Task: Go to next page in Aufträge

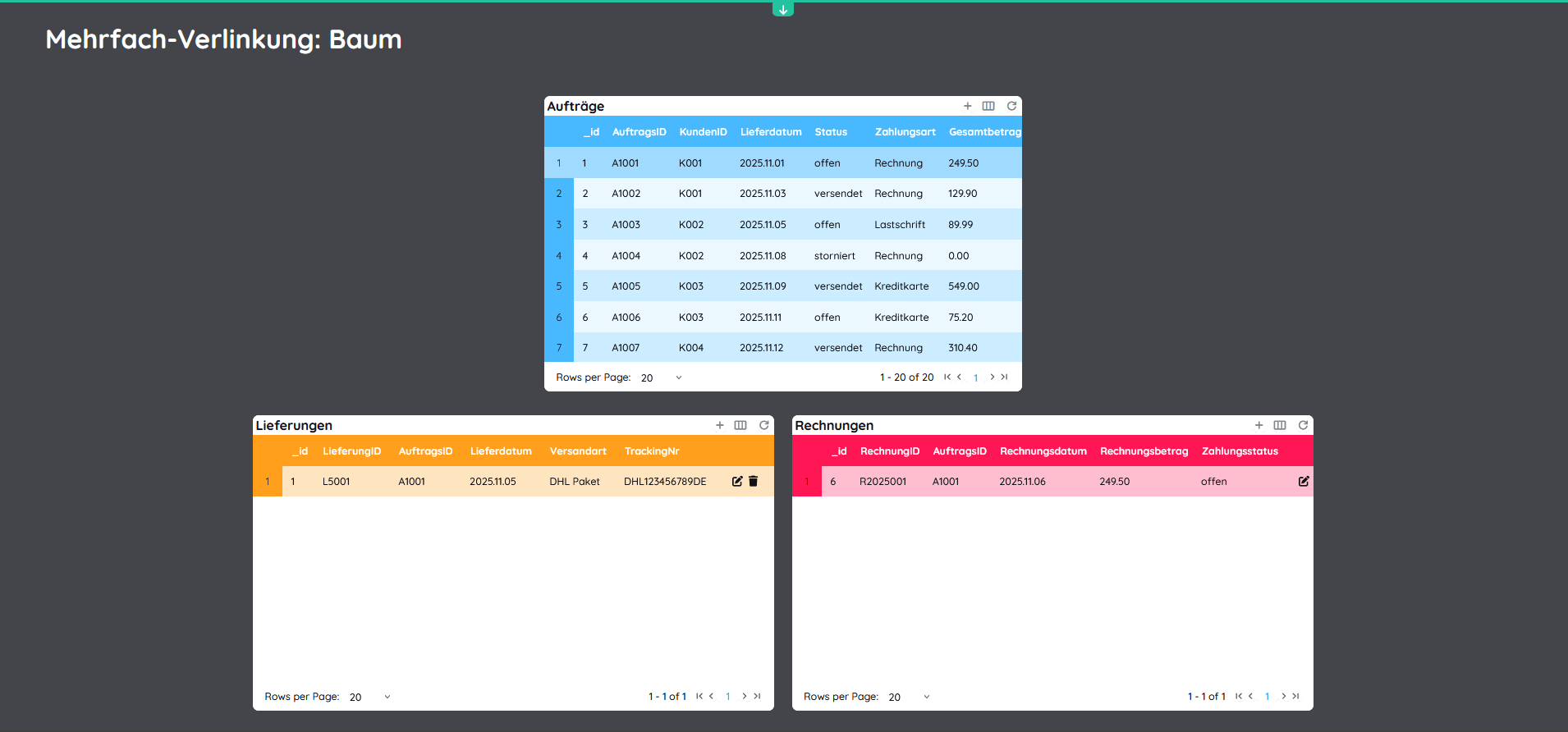Action: [992, 377]
